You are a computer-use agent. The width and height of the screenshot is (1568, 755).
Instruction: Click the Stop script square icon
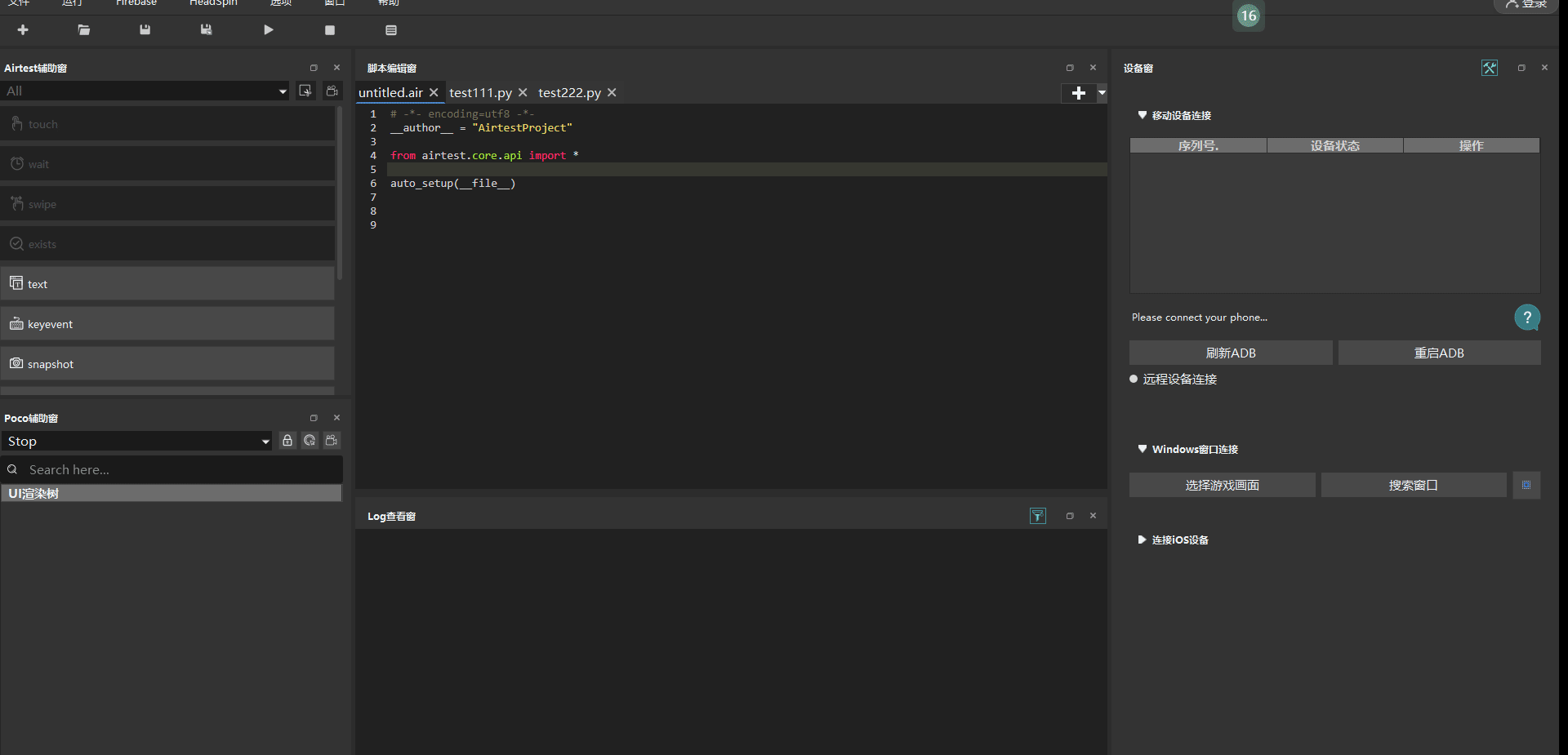[x=330, y=30]
